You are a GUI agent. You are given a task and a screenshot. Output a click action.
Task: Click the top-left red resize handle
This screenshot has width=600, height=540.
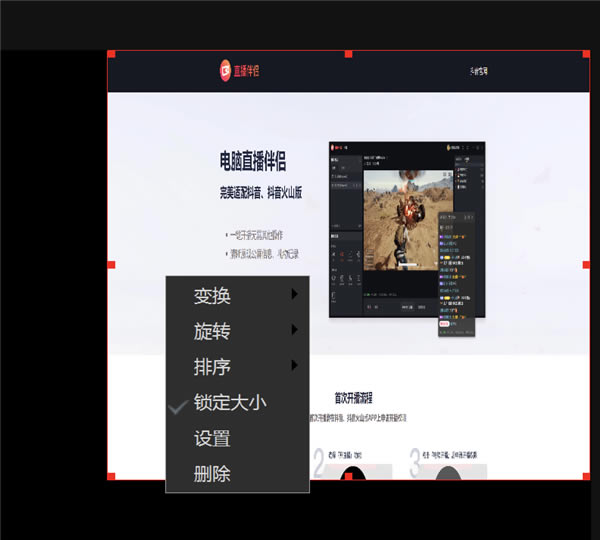click(x=110, y=54)
